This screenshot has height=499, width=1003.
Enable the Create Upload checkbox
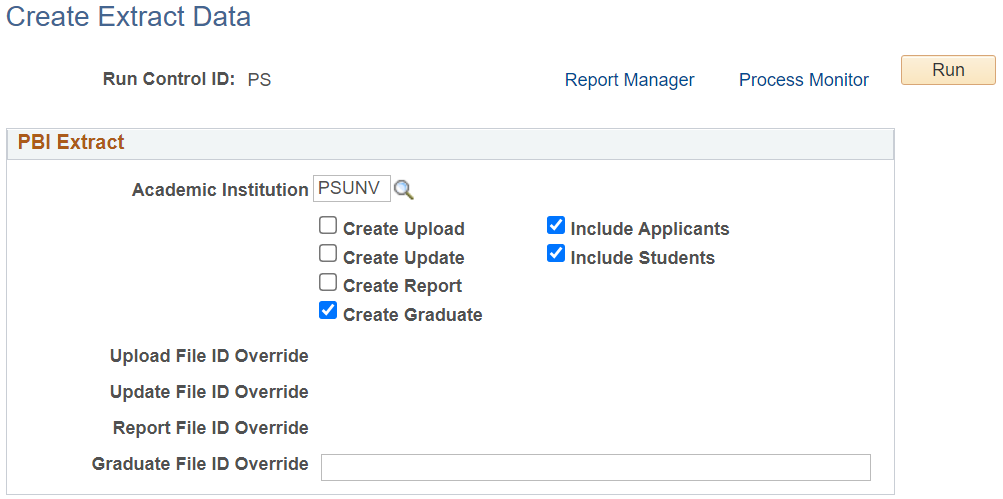coord(328,226)
